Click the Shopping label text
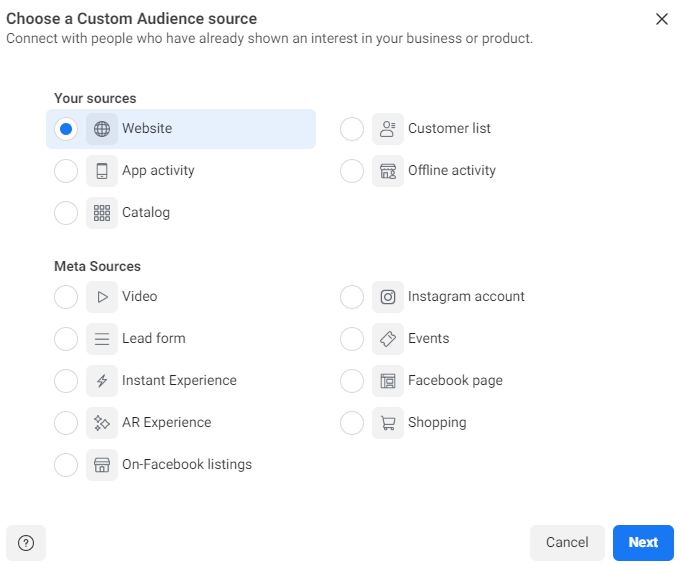This screenshot has width=682, height=565. coord(437,423)
